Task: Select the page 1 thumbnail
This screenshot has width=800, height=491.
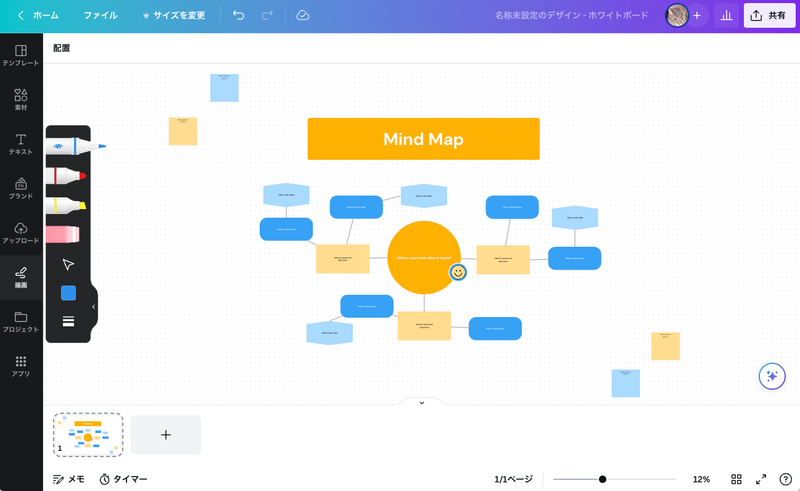Action: [88, 434]
